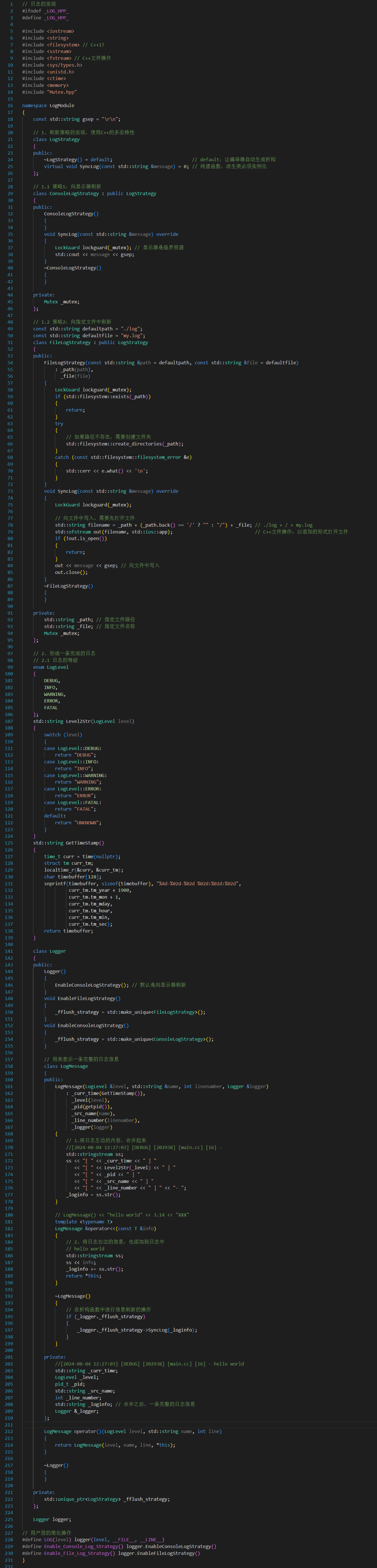Click 'enum LogLevel' declaration

point(51,667)
